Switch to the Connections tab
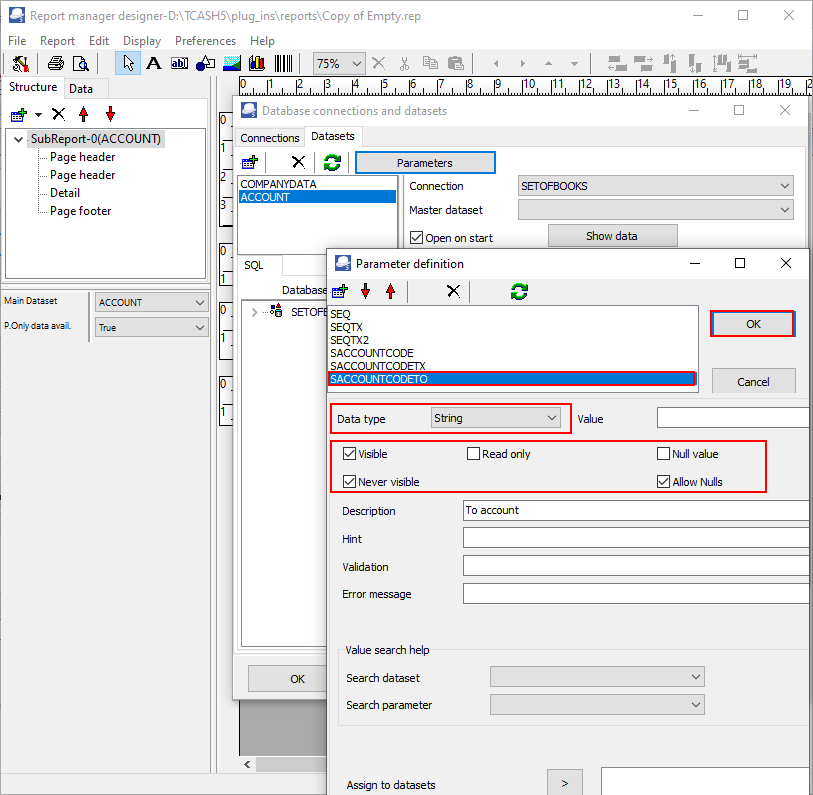 pyautogui.click(x=270, y=138)
